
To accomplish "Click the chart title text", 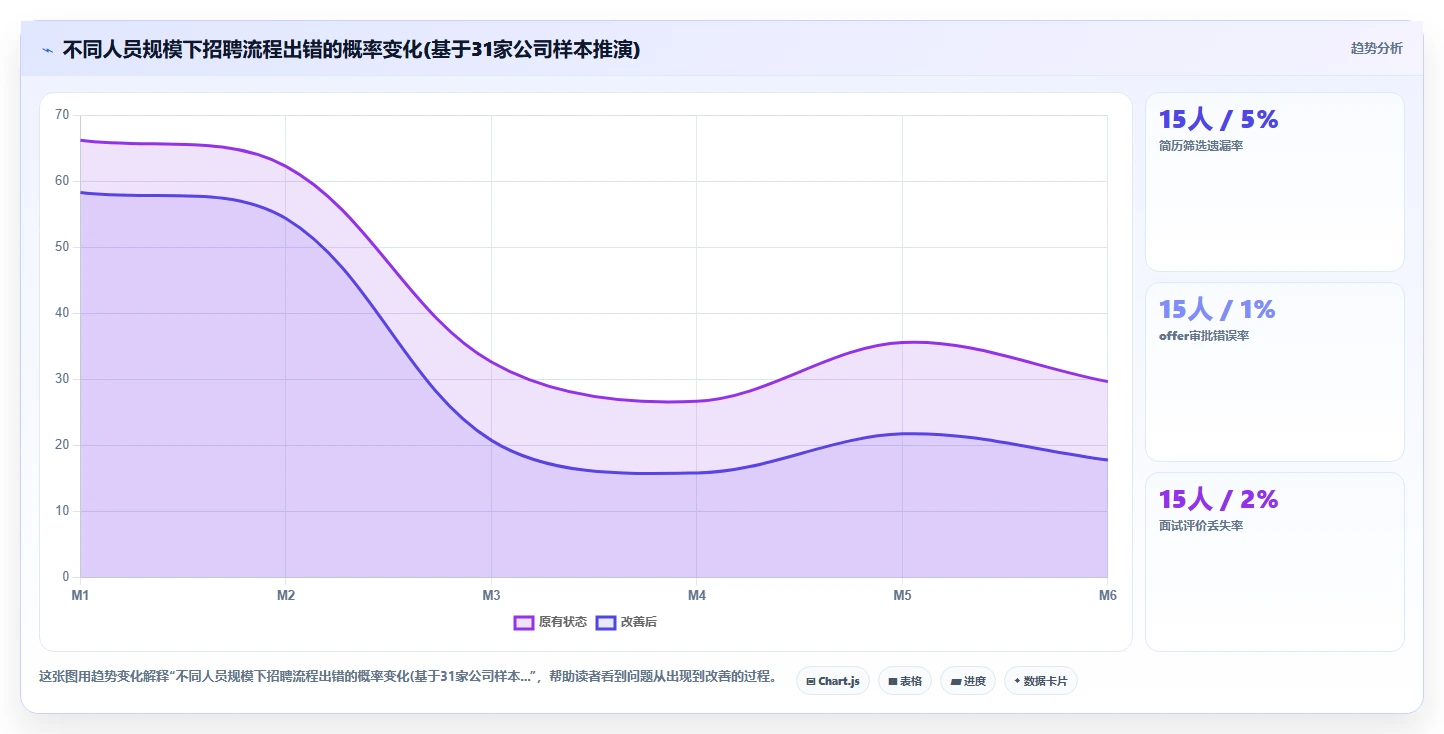I will point(351,49).
